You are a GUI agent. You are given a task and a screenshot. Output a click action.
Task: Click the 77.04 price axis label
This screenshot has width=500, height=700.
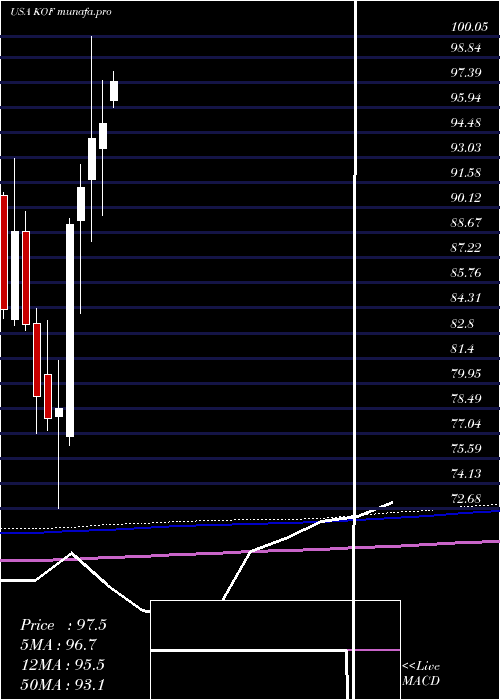coord(467,424)
